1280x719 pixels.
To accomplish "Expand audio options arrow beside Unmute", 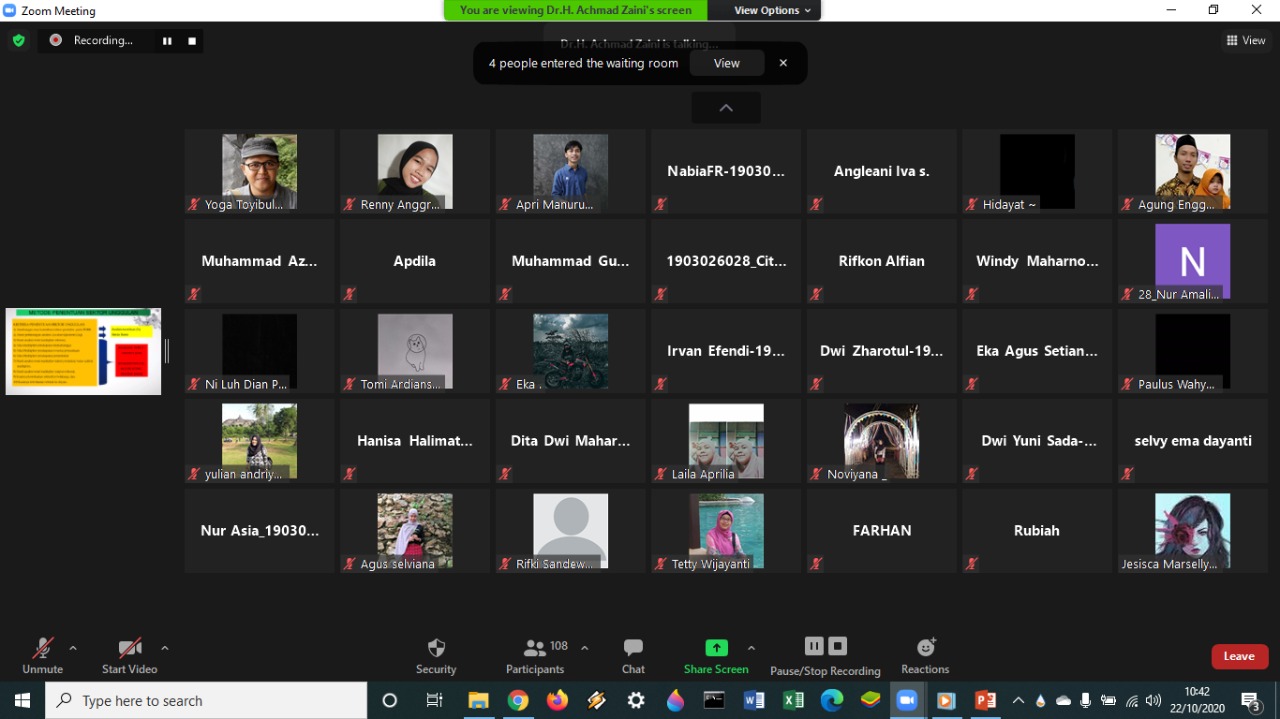I will pos(73,648).
